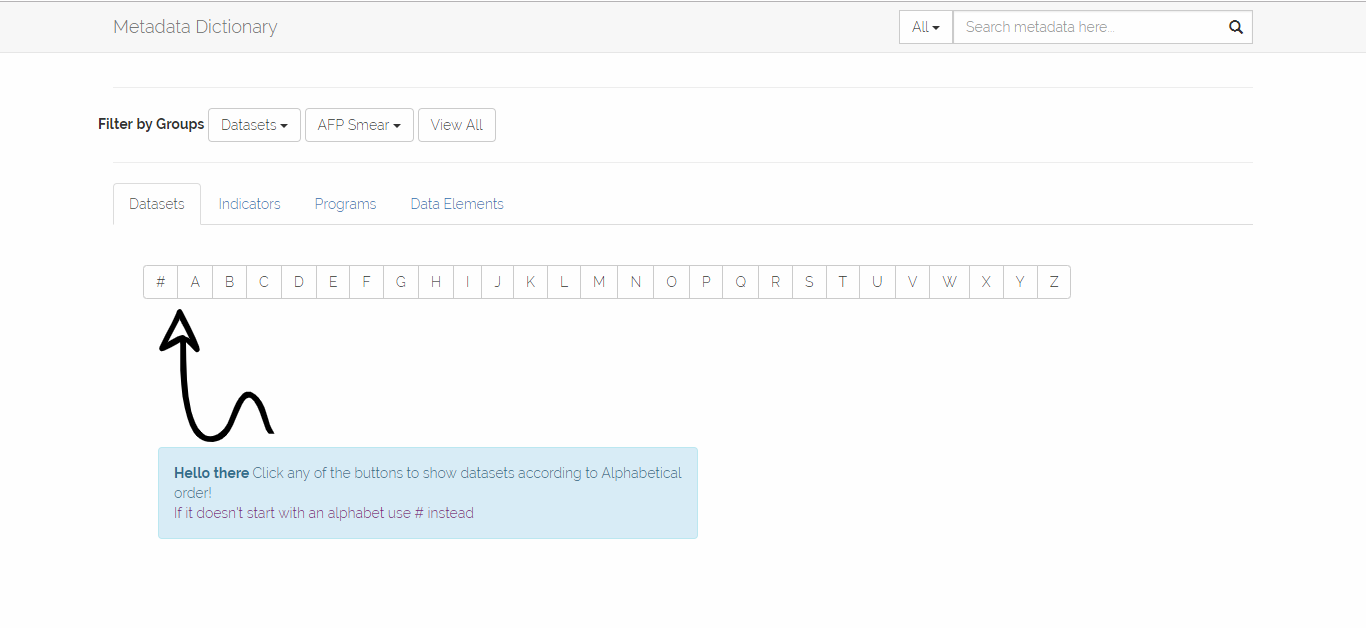Switch to the Datasets tab

157,204
